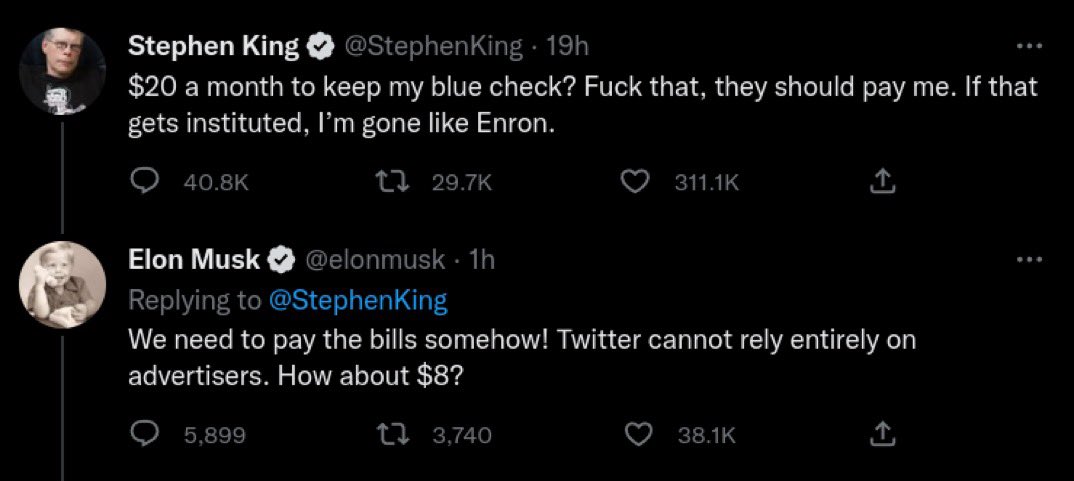Click Elon Musk's verified badge
This screenshot has height=481, width=1074.
pos(281,260)
